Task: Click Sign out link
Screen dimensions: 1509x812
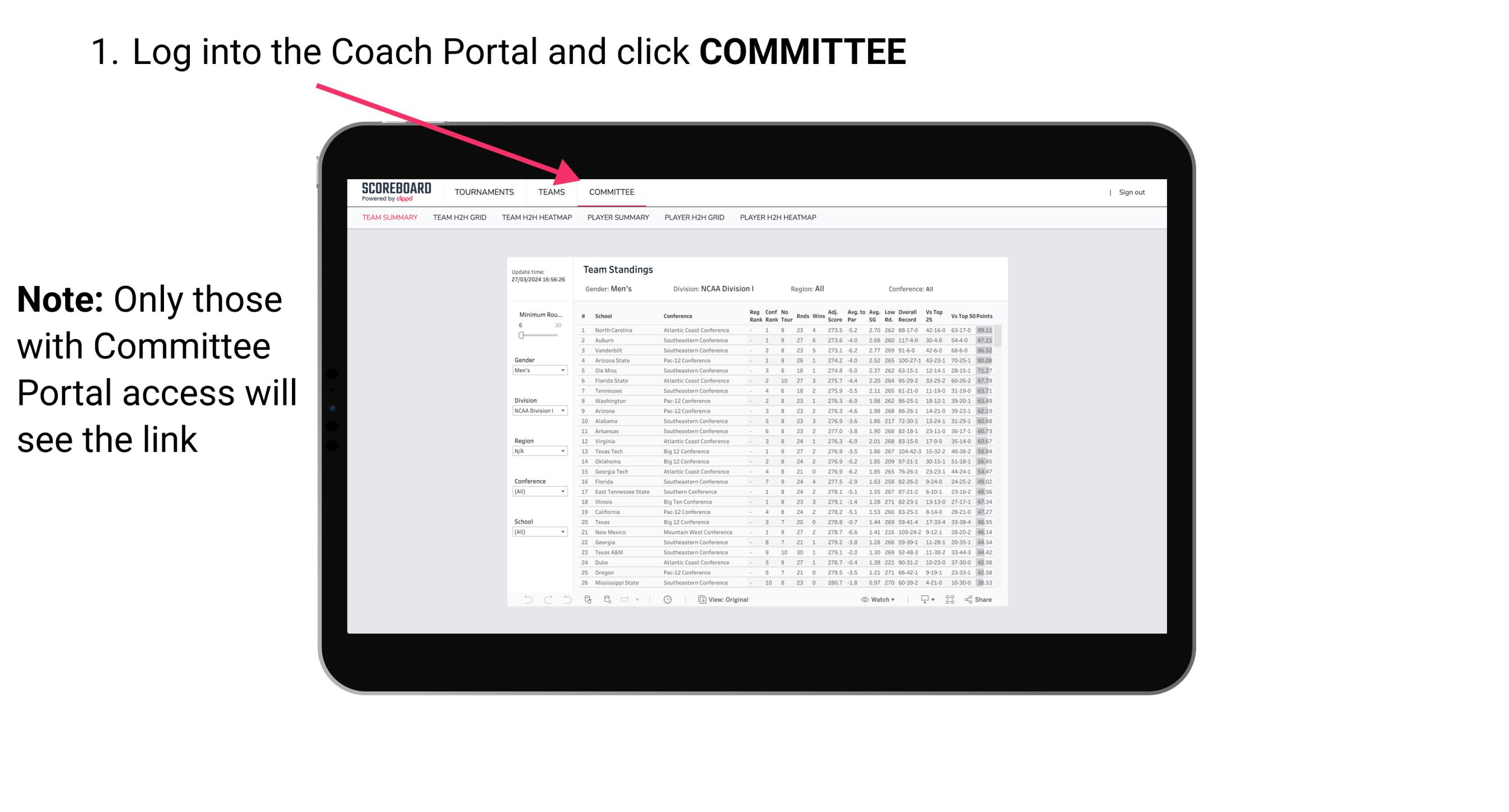Action: point(1131,192)
